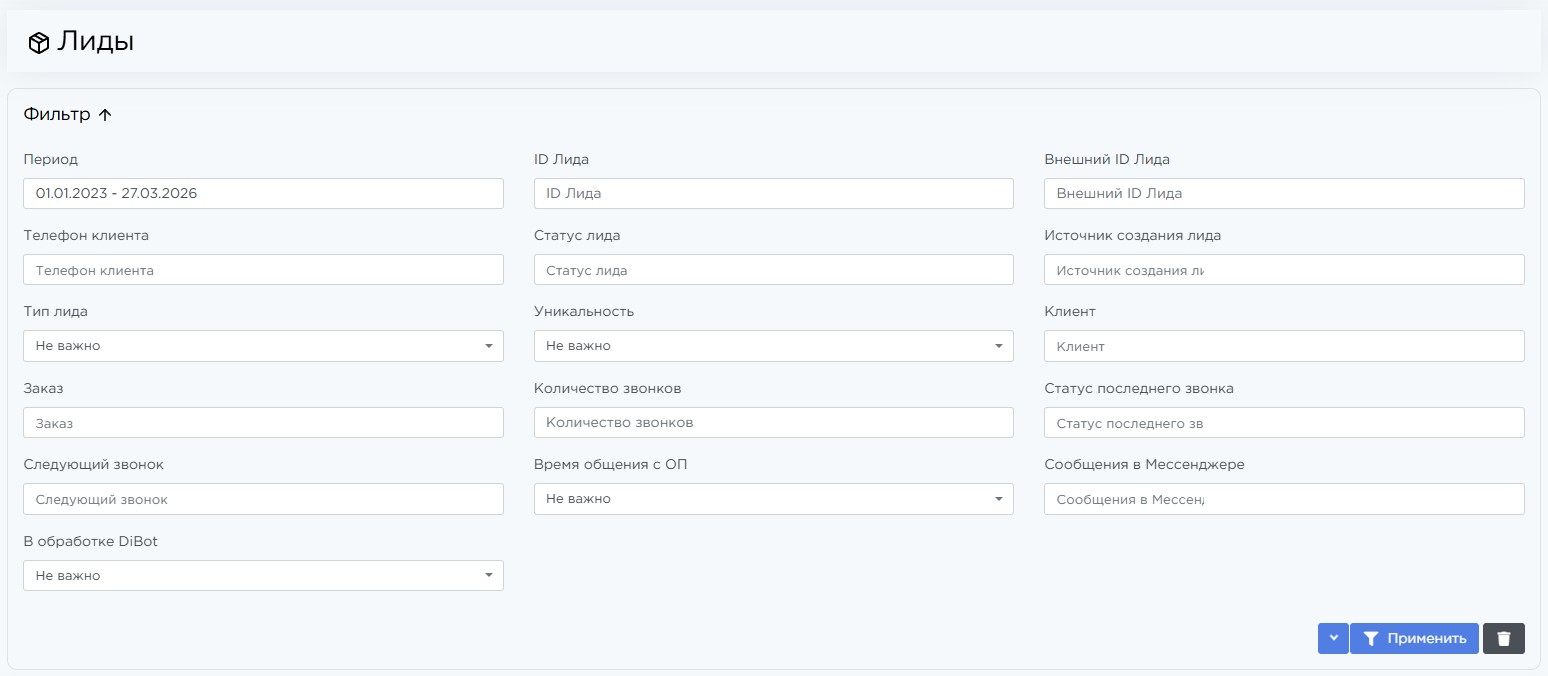Screen dimensions: 1548x676
Task: Focus the Источник создания лида field
Action: click(1283, 270)
